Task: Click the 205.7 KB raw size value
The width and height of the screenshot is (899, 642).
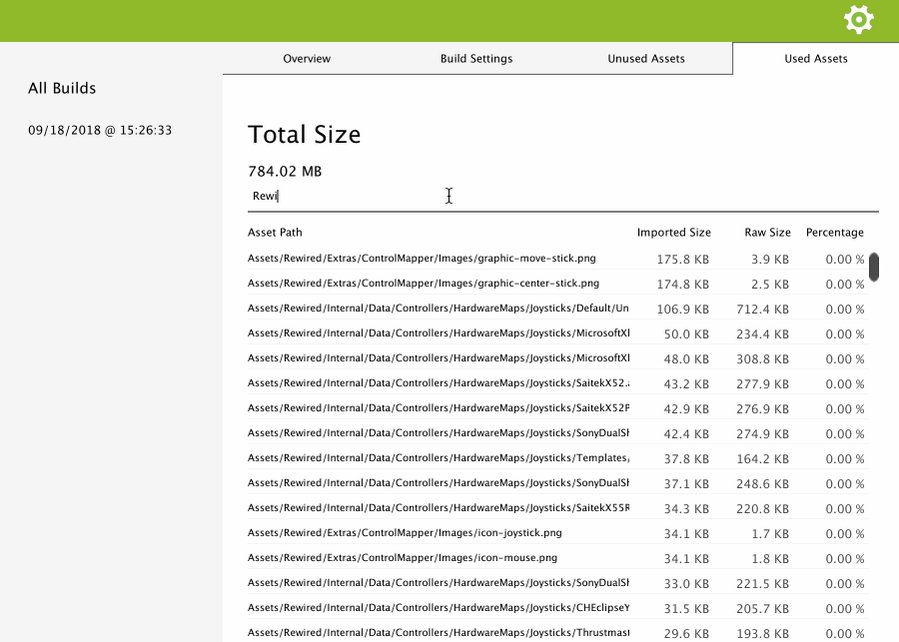Action: pos(763,609)
